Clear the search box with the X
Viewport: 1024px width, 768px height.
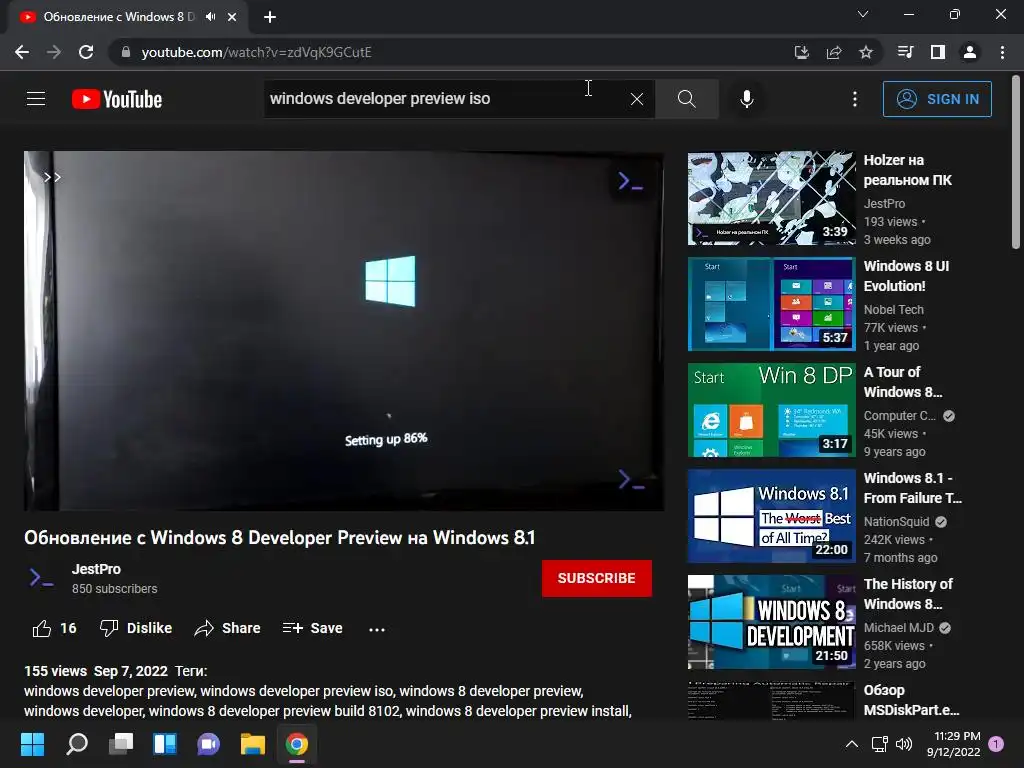pyautogui.click(x=637, y=99)
